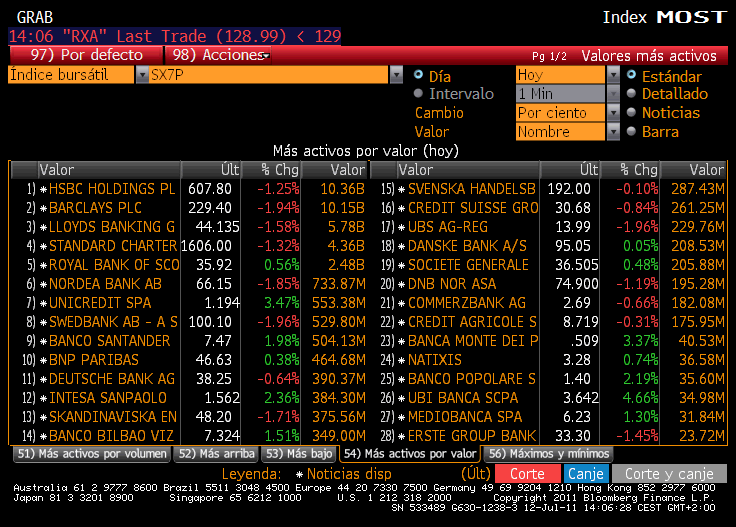The width and height of the screenshot is (736, 527).
Task: Click news asterisk next to CREDIT SUISSE GRO
Action: tap(402, 208)
